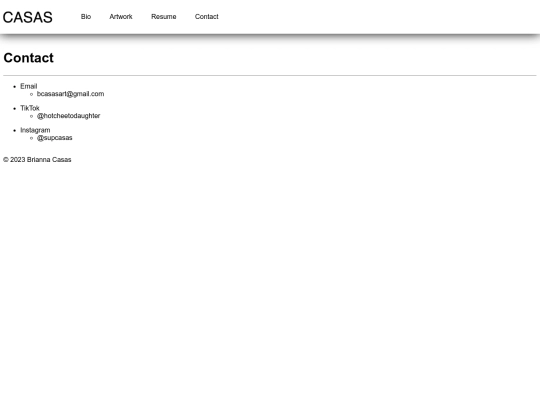Click the @supcasas Instagram handle
This screenshot has width=540, height=405.
pos(55,138)
